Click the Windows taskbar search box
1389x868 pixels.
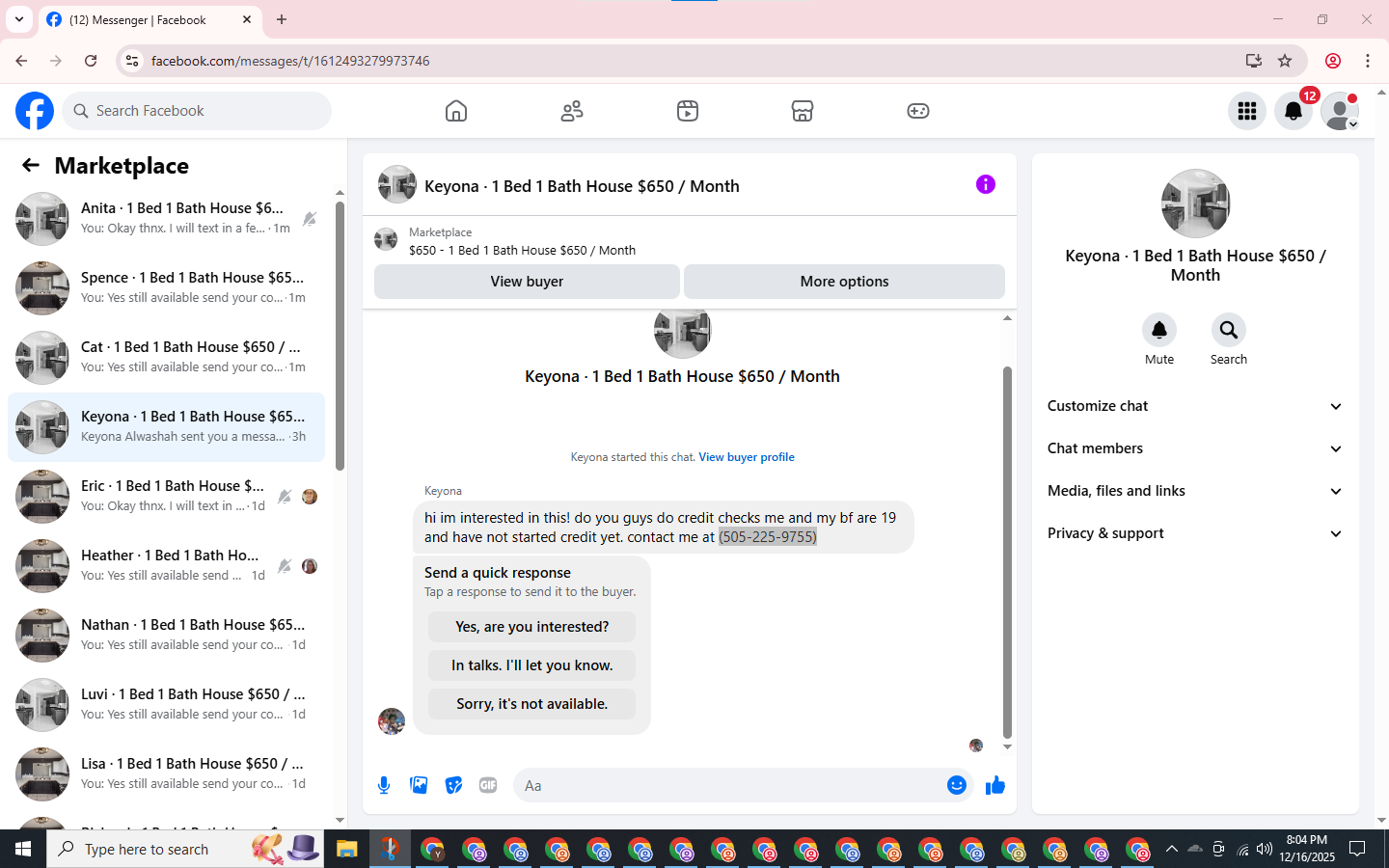click(185, 849)
